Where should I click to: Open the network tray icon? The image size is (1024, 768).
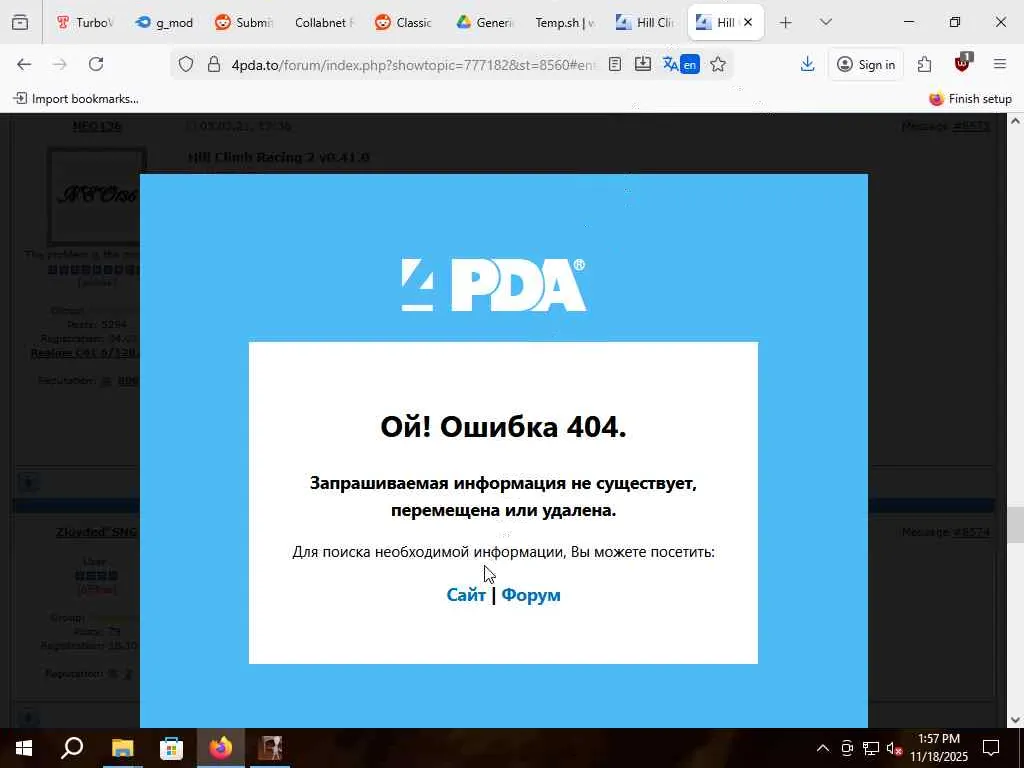coord(871,748)
